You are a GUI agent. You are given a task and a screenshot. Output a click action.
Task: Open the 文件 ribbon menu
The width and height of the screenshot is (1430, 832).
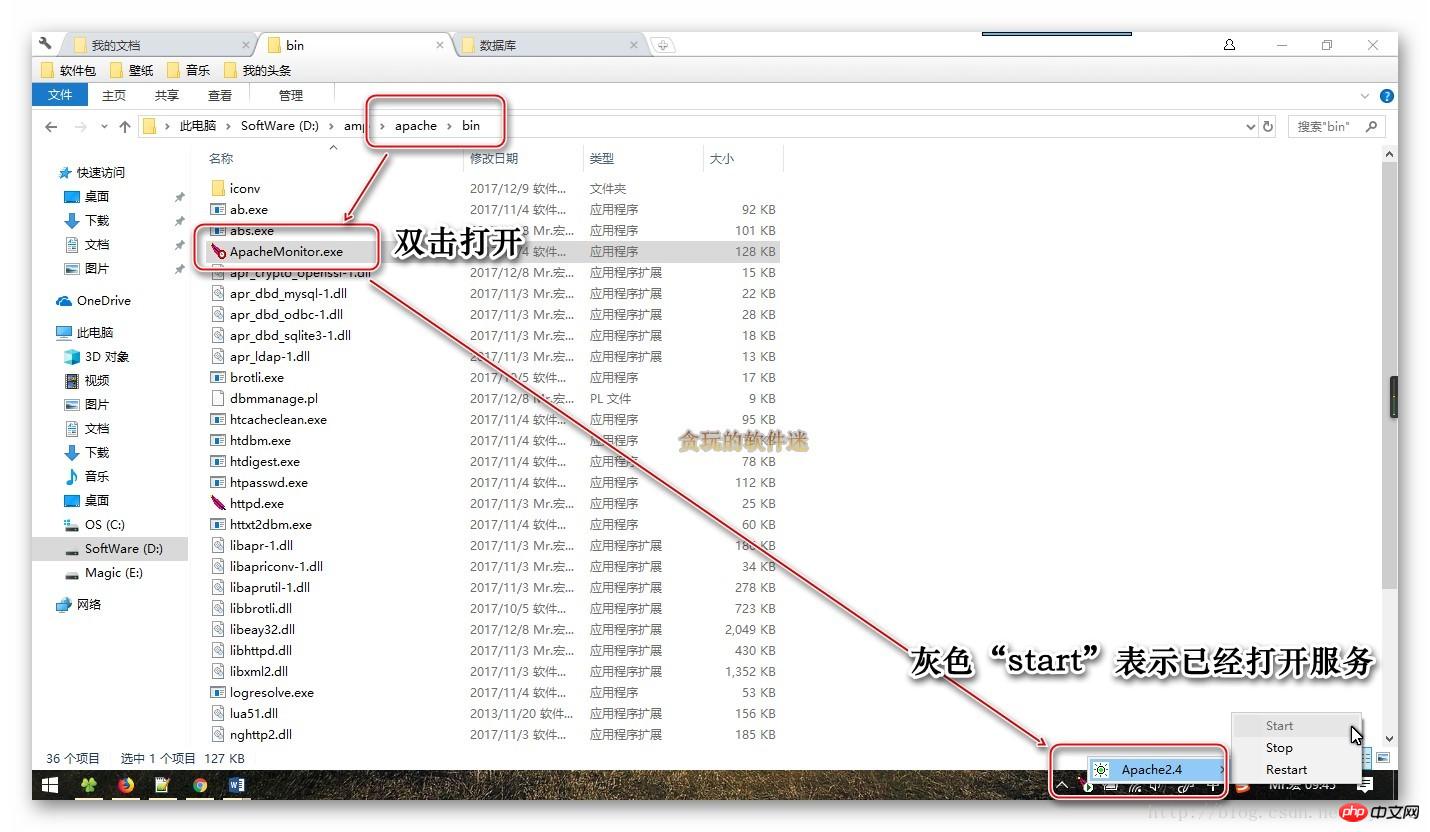point(60,95)
